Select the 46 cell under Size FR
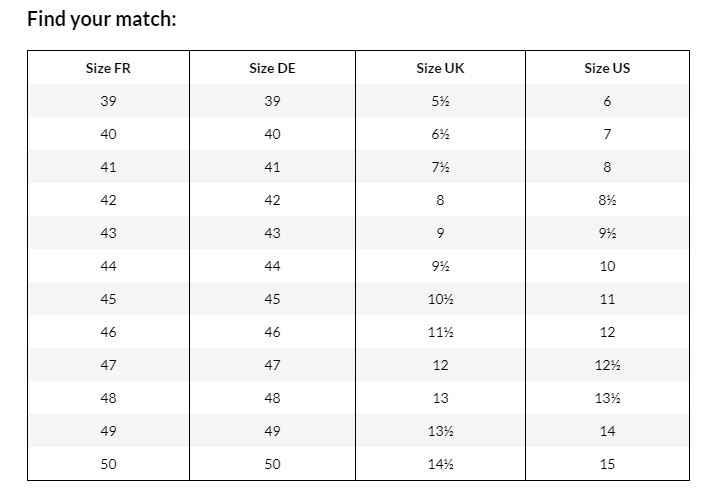Viewport: 702px width, 497px height. tap(108, 332)
